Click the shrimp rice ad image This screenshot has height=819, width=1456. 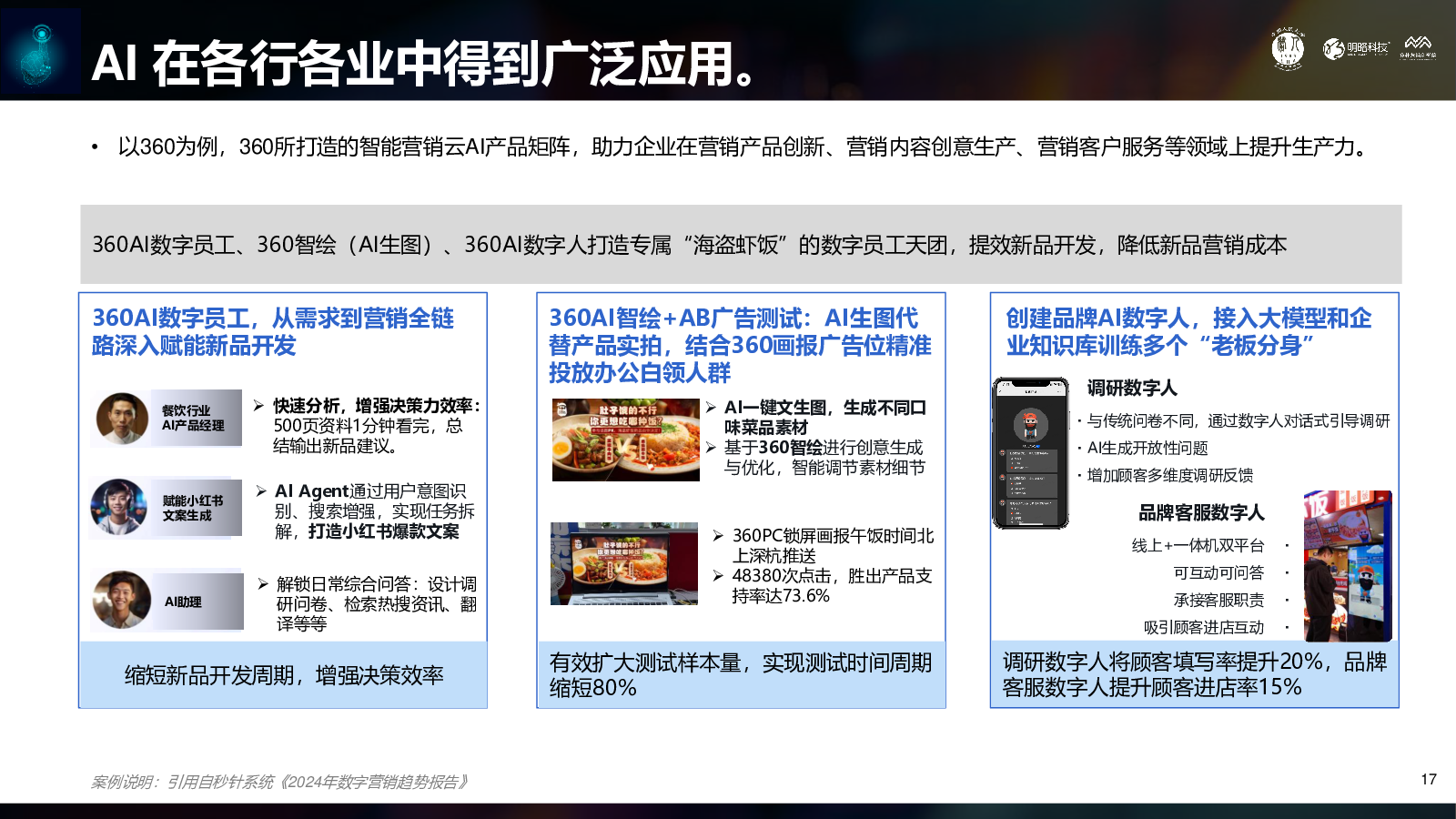click(x=626, y=440)
